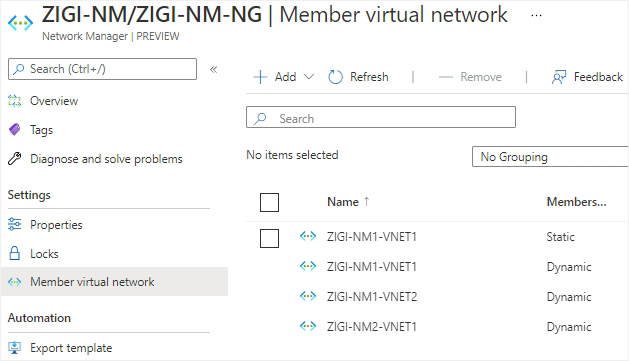
Task: Click the wrench icon for Diagnose and solve problems
Action: click(14, 159)
